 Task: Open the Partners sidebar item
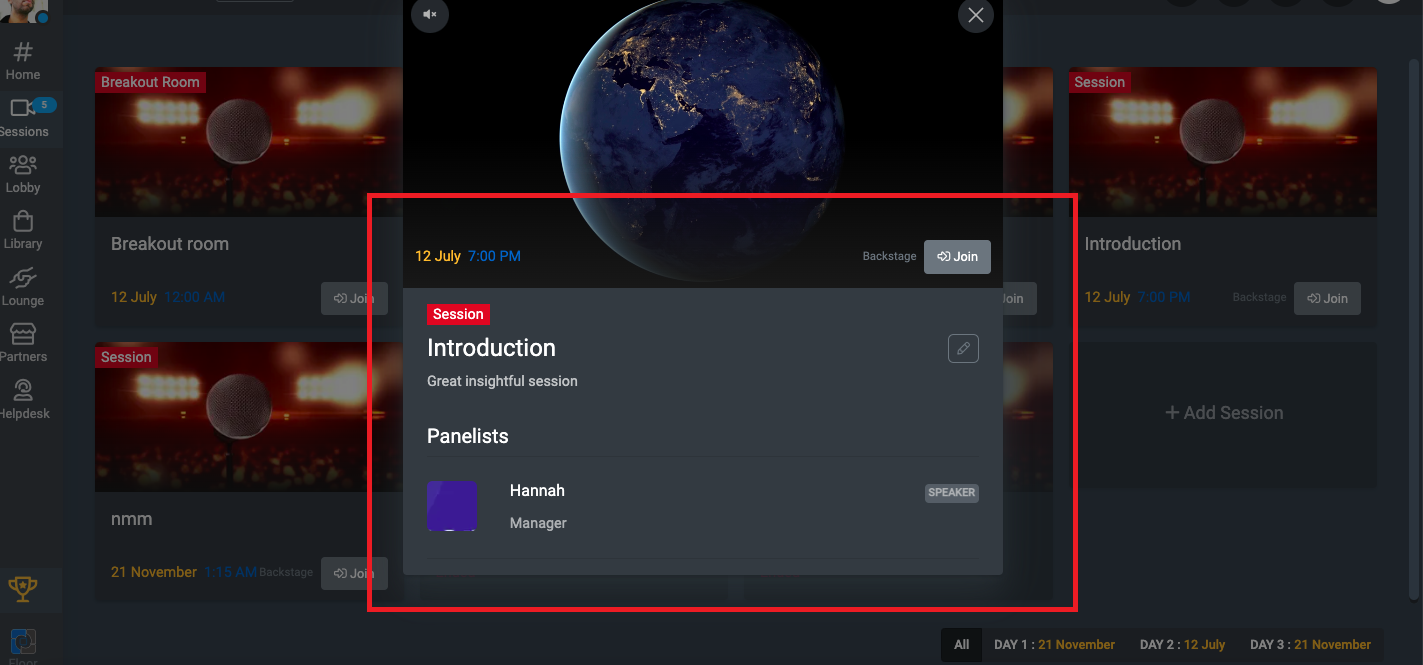[x=23, y=343]
